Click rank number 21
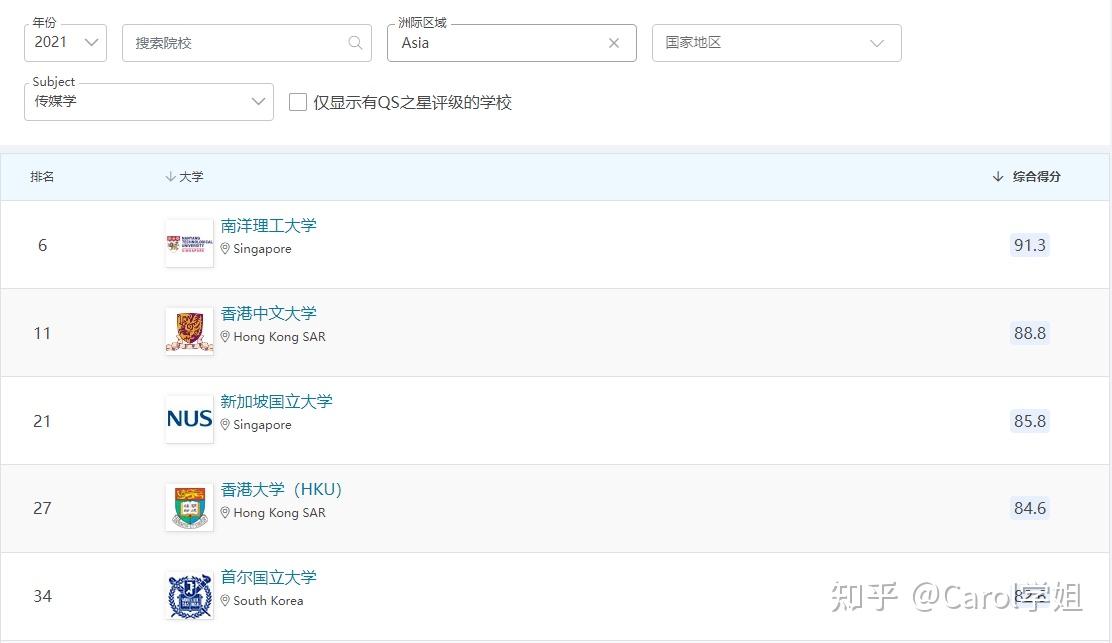Screen dimensions: 1112x643 point(43,421)
